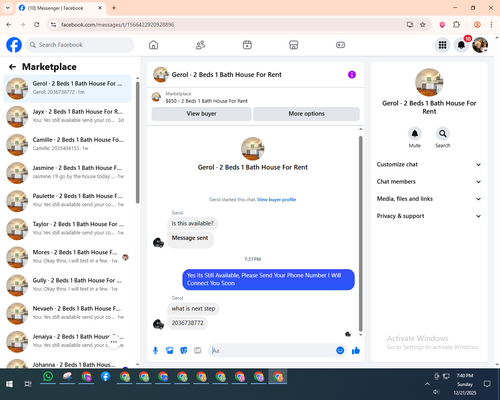Choose a sticker icon

point(184,350)
